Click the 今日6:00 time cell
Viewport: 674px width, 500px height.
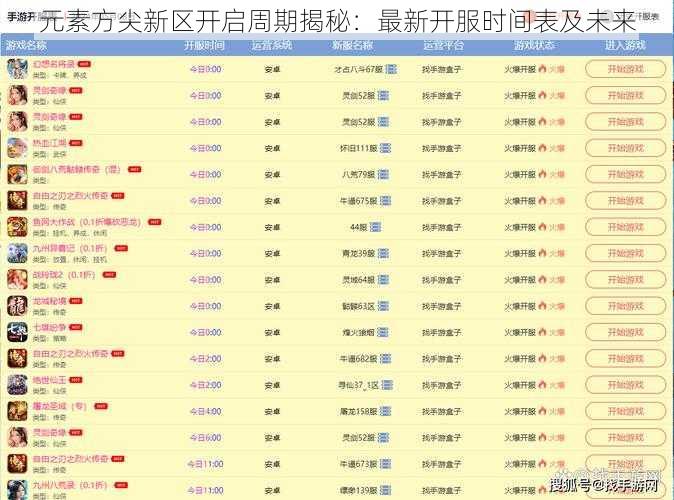(x=205, y=438)
